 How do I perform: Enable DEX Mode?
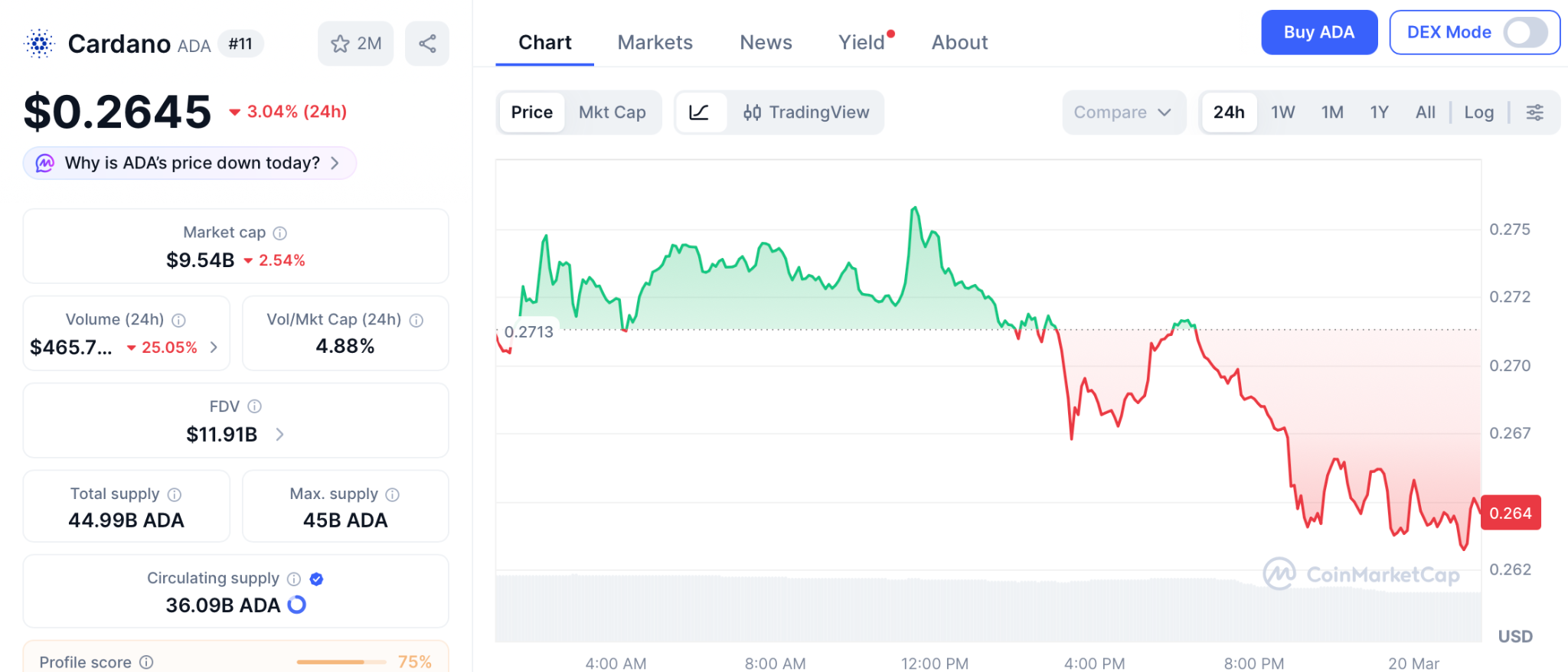click(1524, 33)
